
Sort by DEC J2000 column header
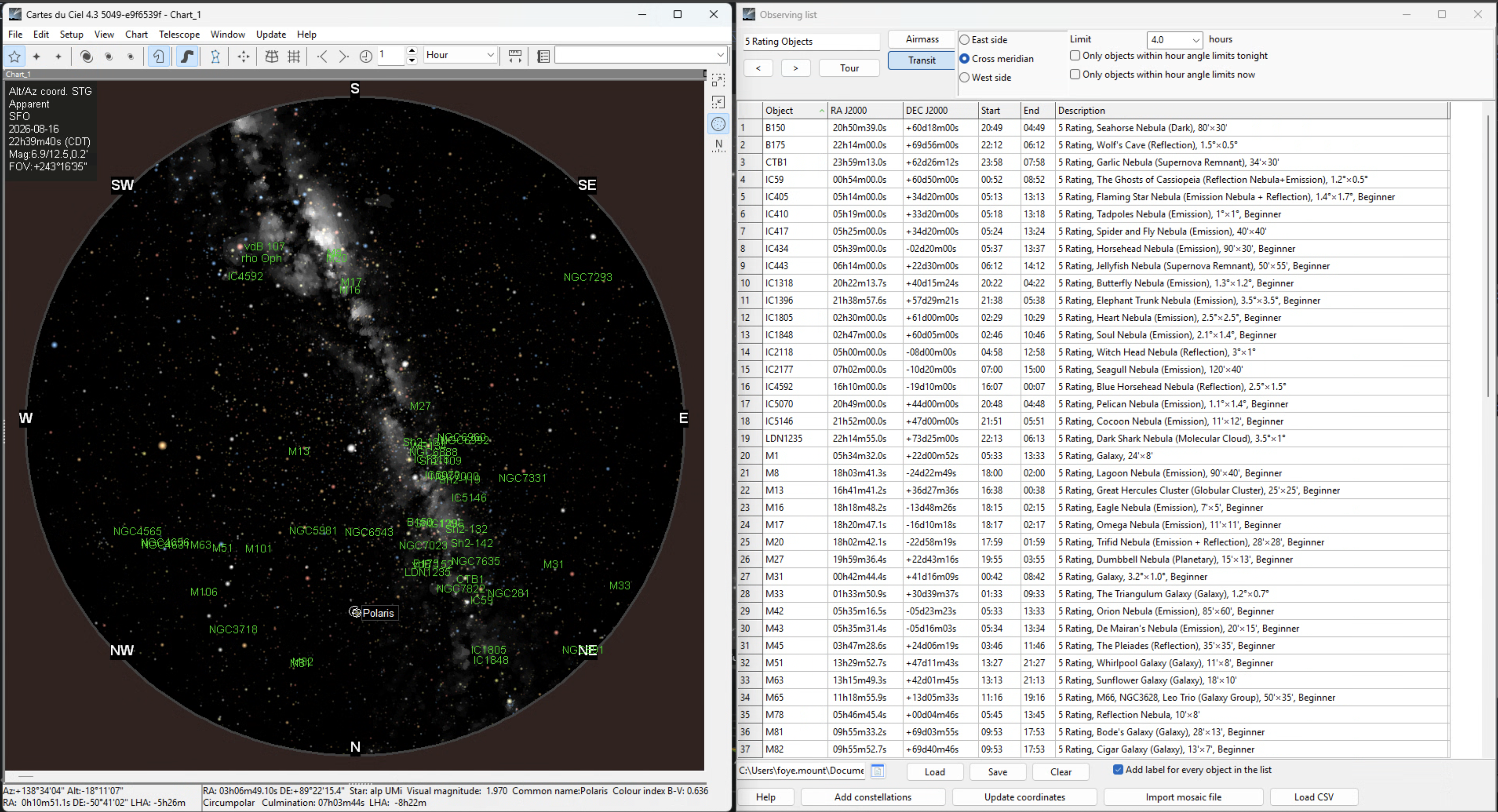coord(940,110)
